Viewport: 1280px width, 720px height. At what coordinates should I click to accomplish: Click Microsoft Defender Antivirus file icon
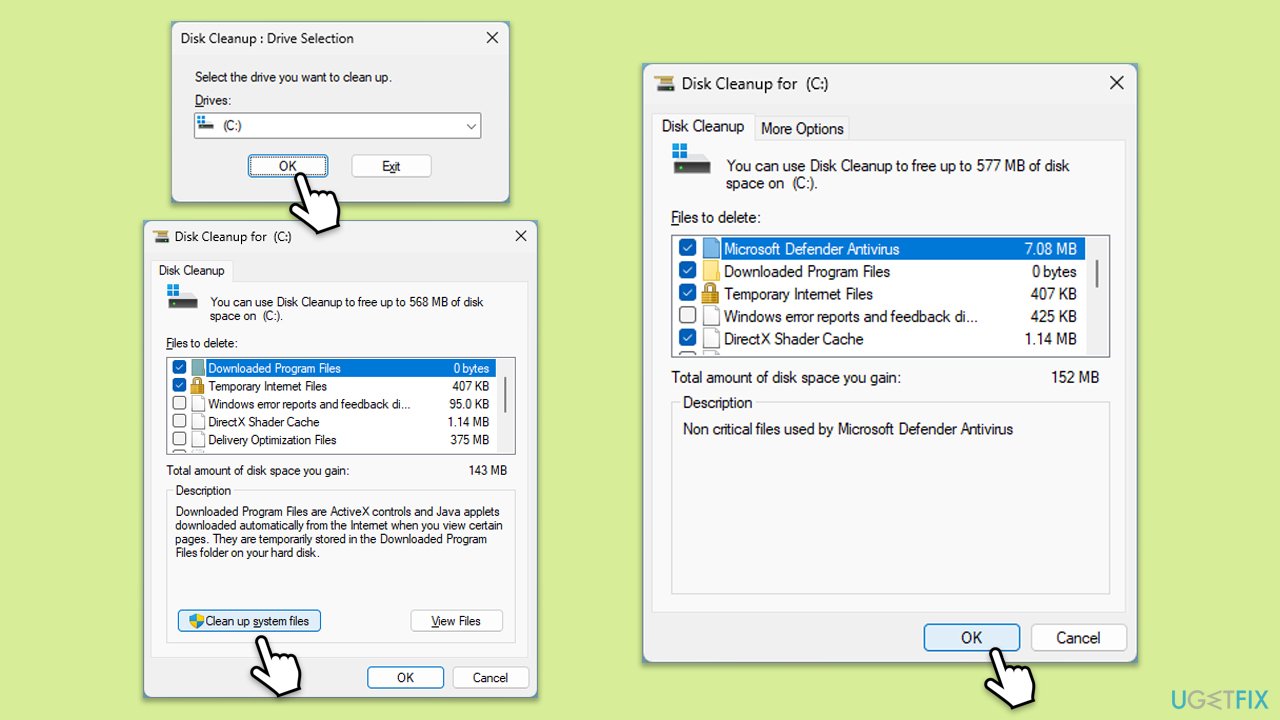tap(711, 248)
